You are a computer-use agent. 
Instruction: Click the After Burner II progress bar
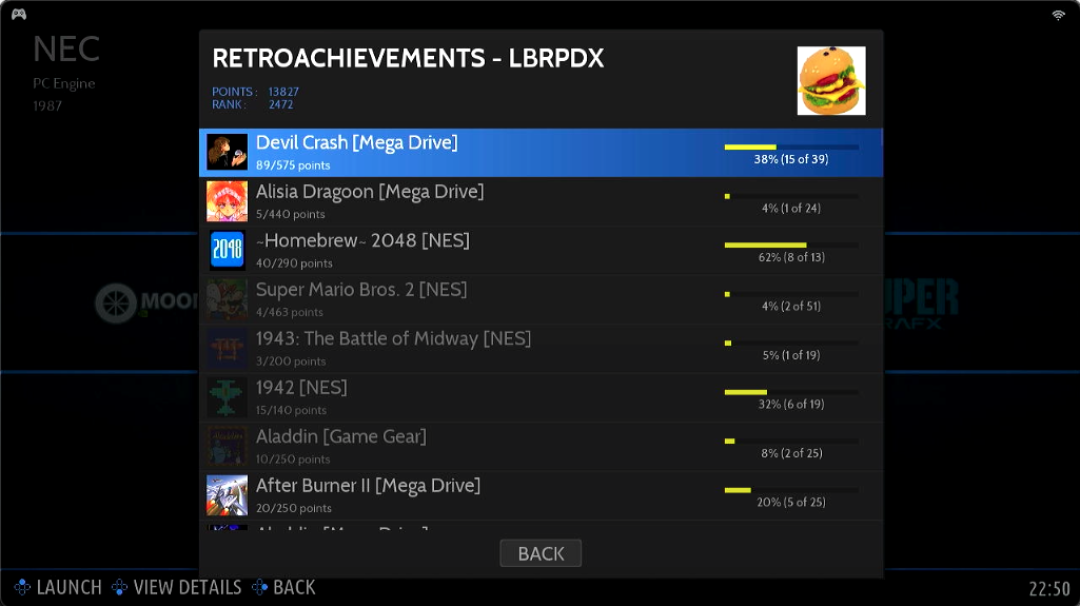[x=791, y=490]
